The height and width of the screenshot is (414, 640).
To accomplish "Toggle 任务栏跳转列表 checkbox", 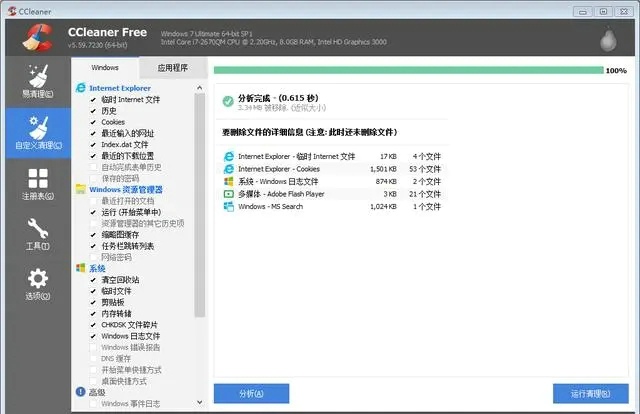I will [93, 246].
